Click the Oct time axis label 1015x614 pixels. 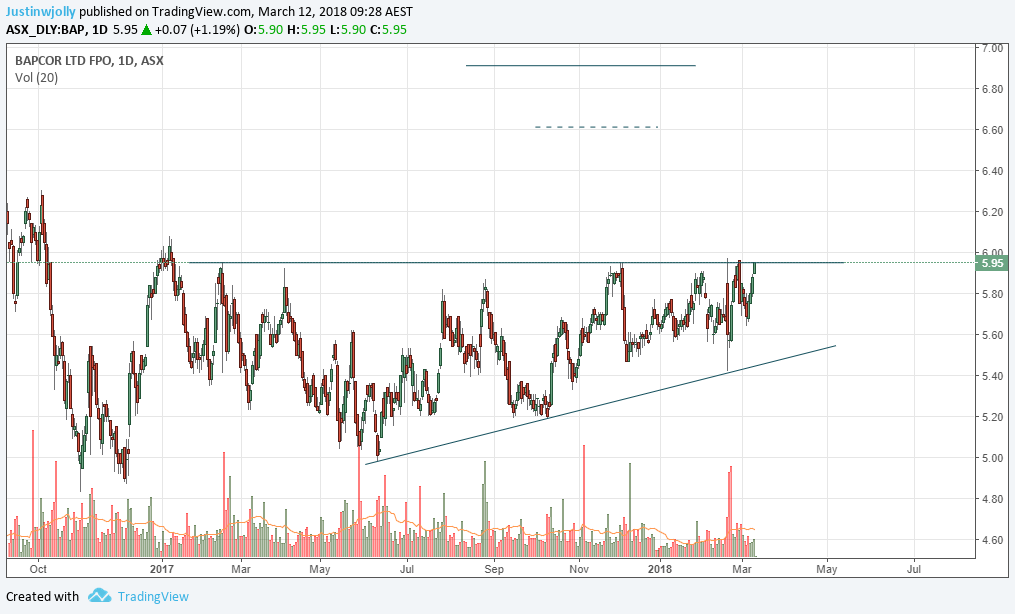tap(38, 569)
